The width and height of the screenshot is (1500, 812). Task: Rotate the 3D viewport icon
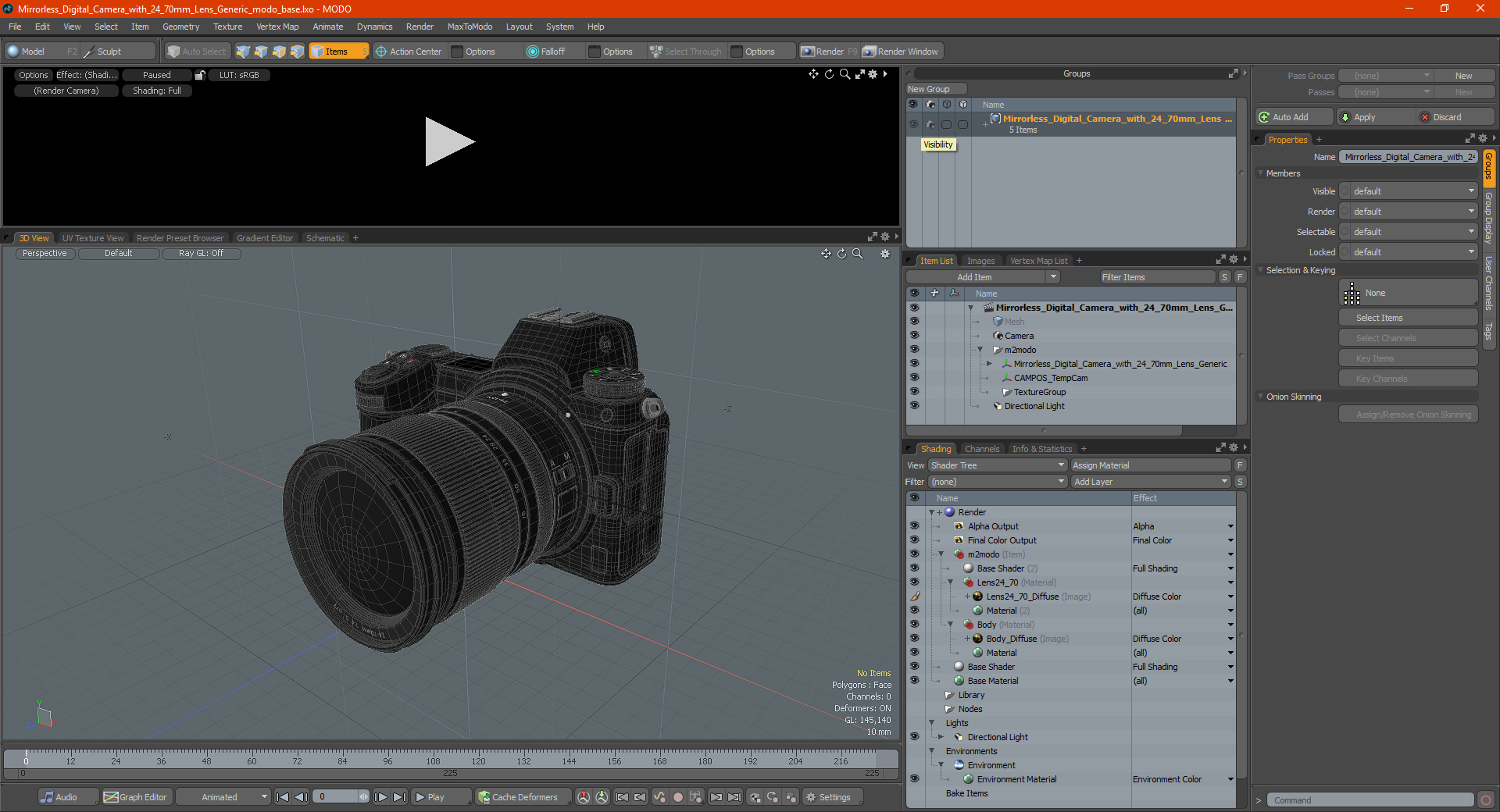click(841, 254)
